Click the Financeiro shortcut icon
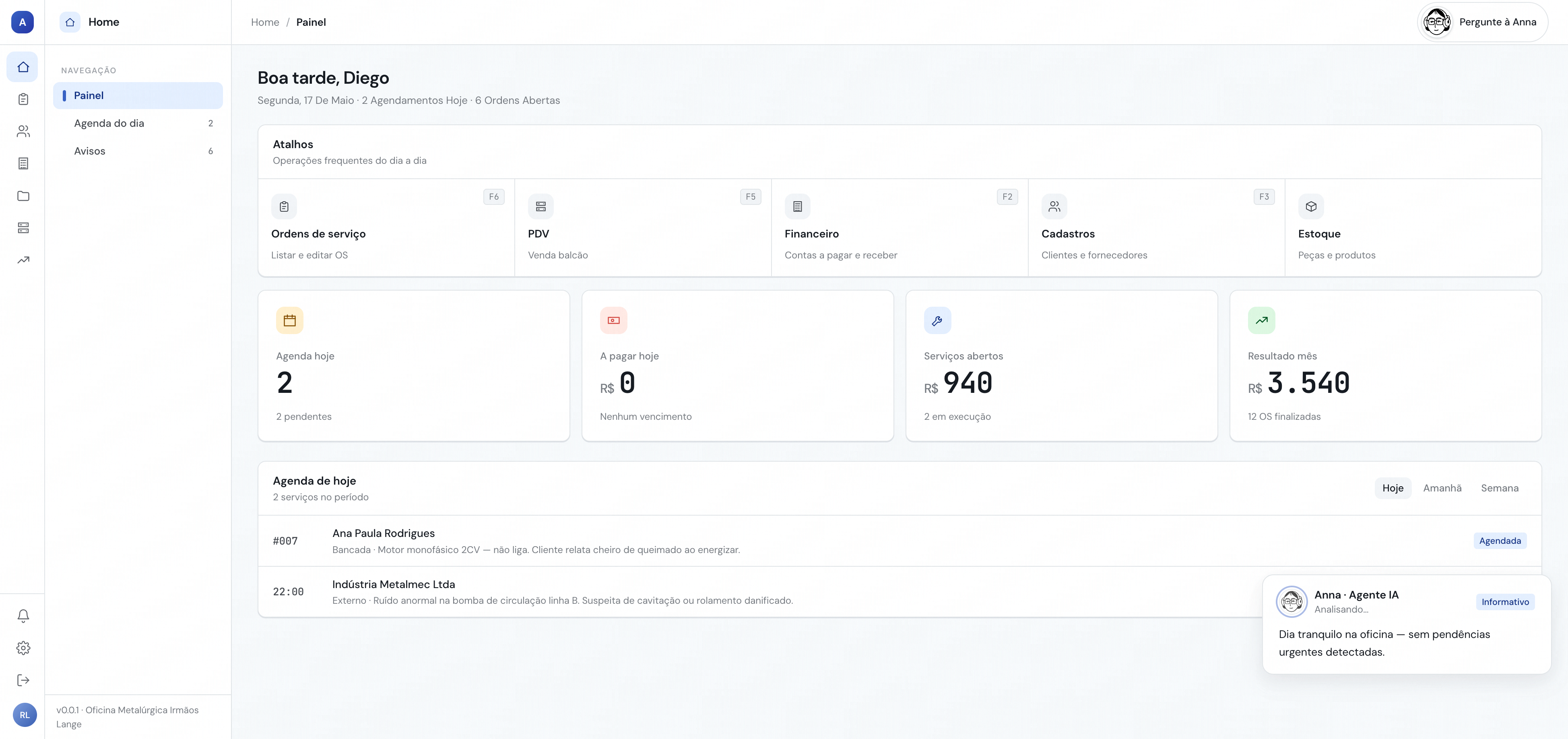1568x739 pixels. [x=797, y=207]
